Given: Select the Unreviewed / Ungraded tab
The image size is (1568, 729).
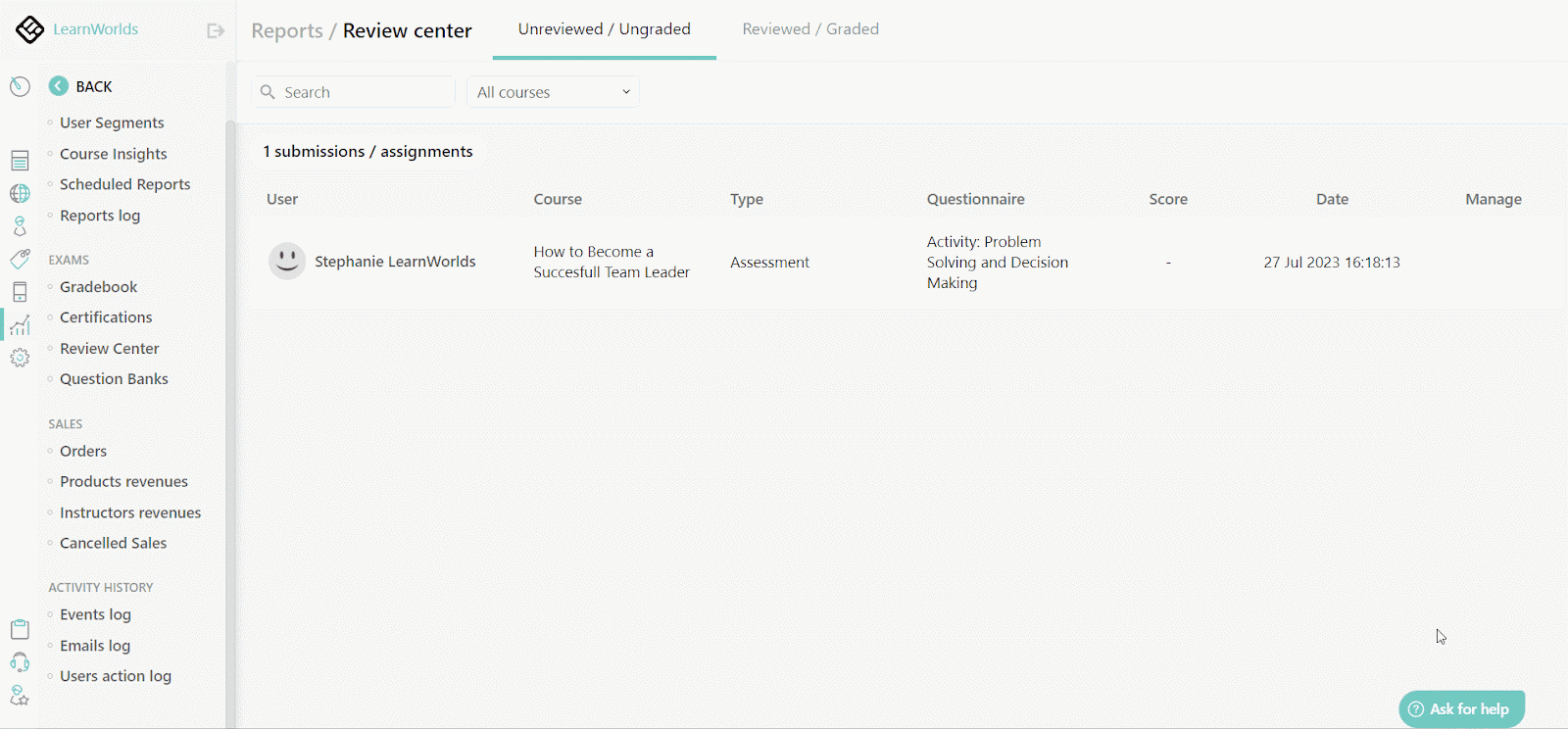Looking at the screenshot, I should click(x=604, y=29).
